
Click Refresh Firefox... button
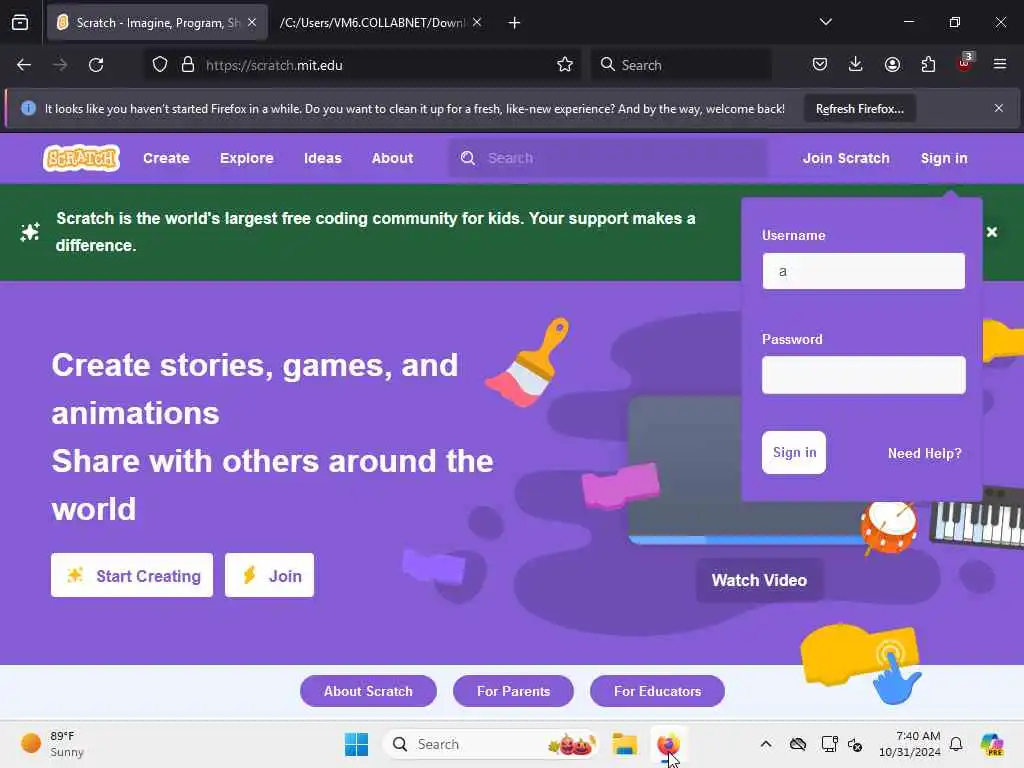pos(859,108)
